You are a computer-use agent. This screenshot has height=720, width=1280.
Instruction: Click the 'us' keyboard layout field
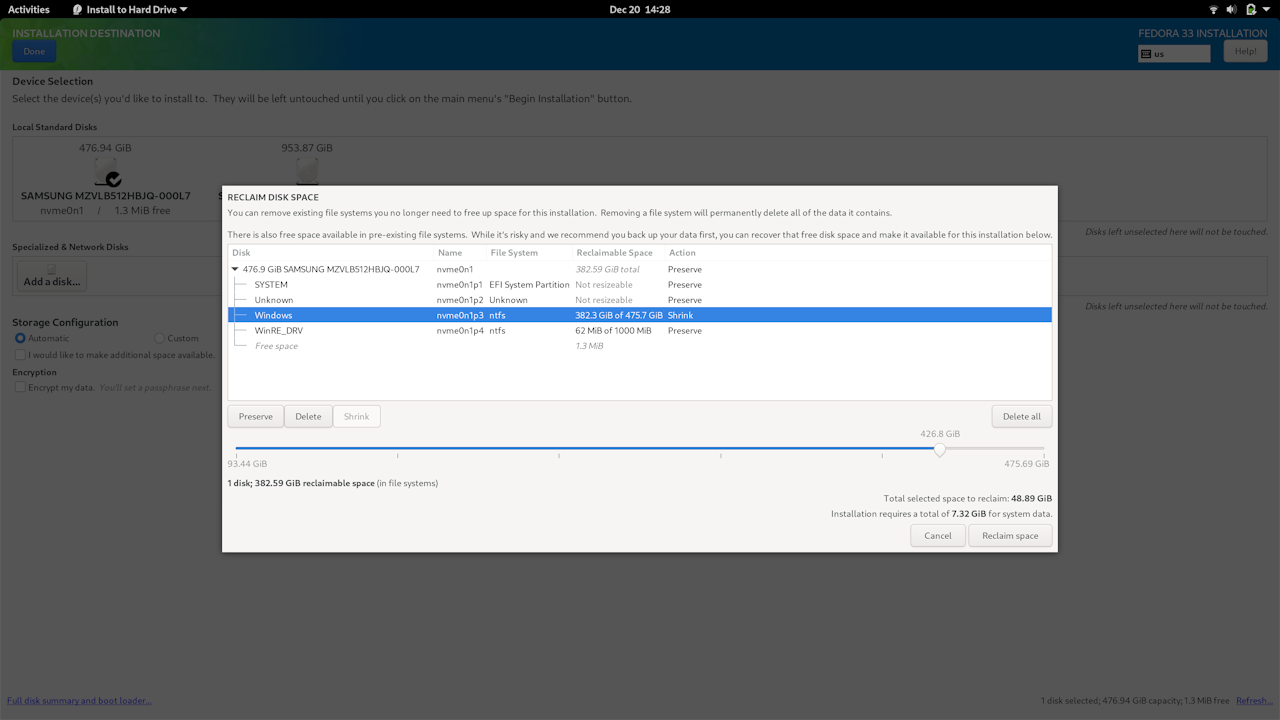1174,54
